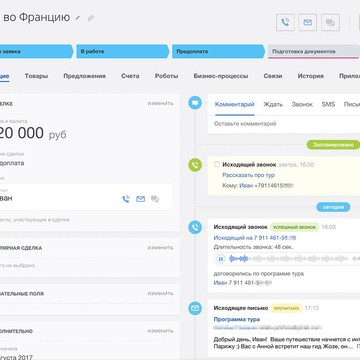
Task: Call contact Иван via phone icon
Action: point(126,199)
